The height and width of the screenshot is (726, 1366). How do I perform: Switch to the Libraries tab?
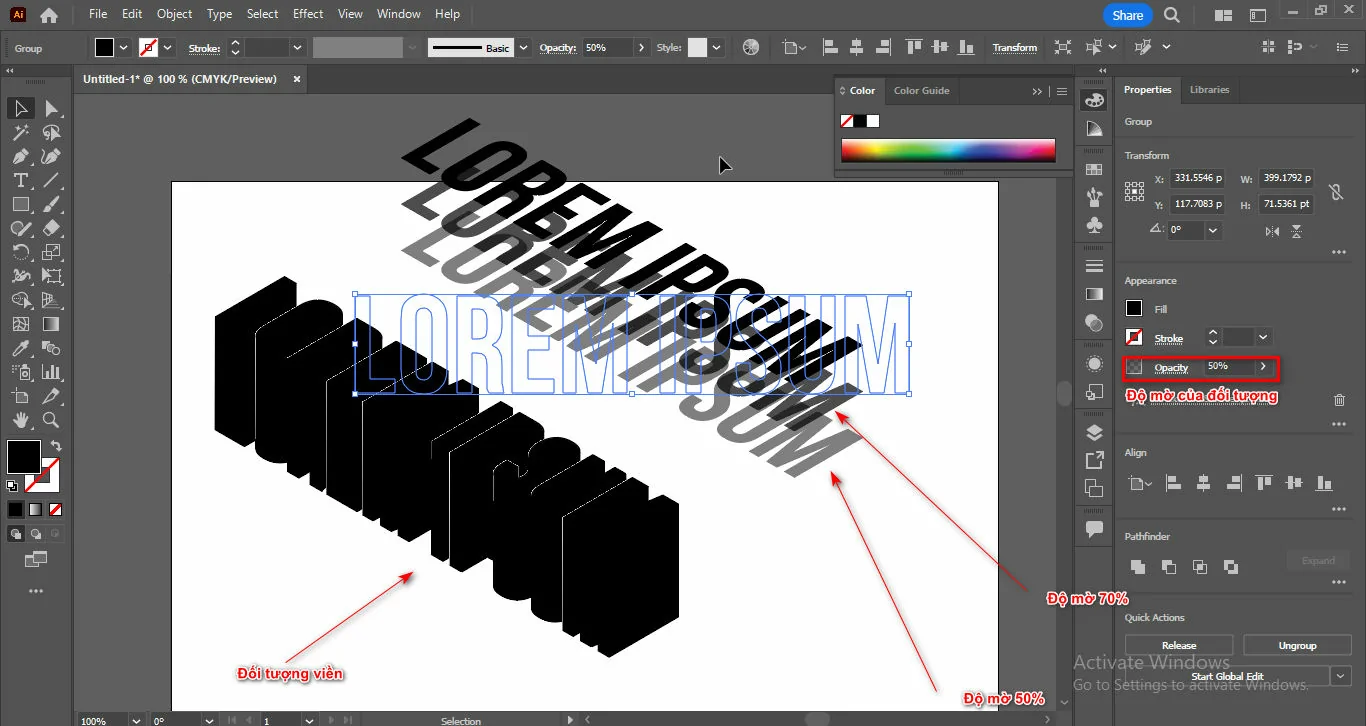[x=1209, y=89]
